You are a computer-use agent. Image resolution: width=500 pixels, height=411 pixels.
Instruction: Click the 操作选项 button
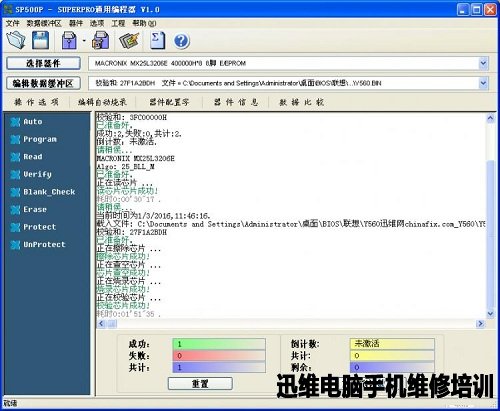36,102
